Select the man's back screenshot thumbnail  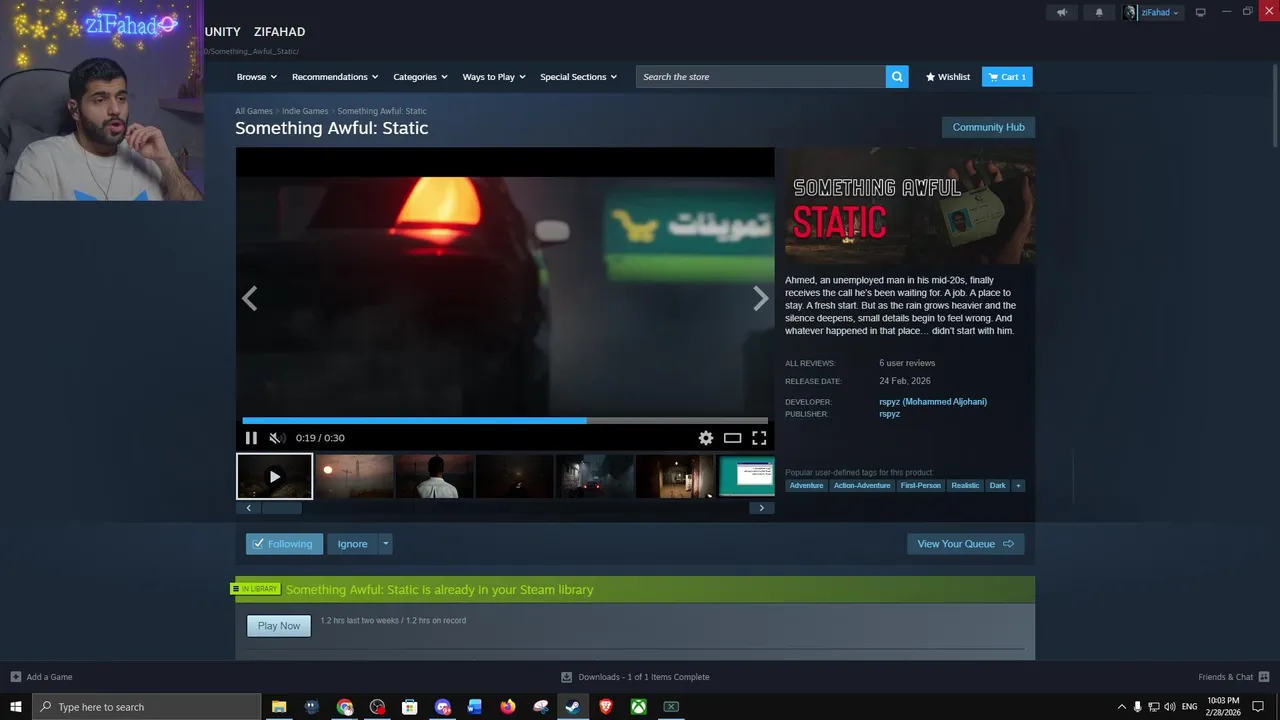coord(435,476)
